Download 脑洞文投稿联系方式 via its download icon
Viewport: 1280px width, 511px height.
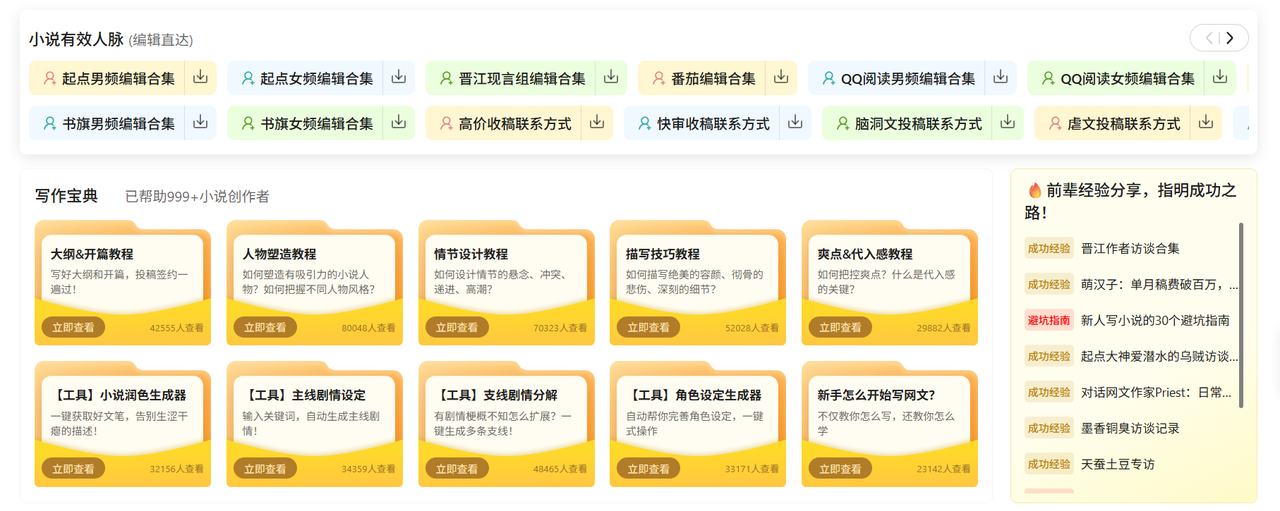click(x=1007, y=122)
